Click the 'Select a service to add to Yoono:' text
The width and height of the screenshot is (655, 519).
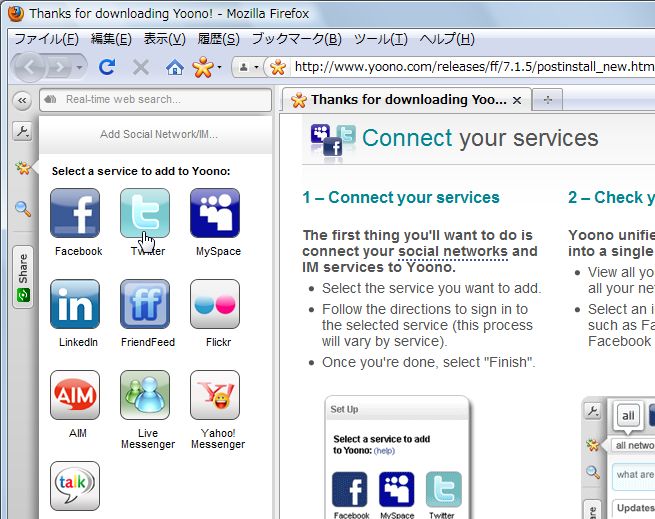tap(141, 171)
